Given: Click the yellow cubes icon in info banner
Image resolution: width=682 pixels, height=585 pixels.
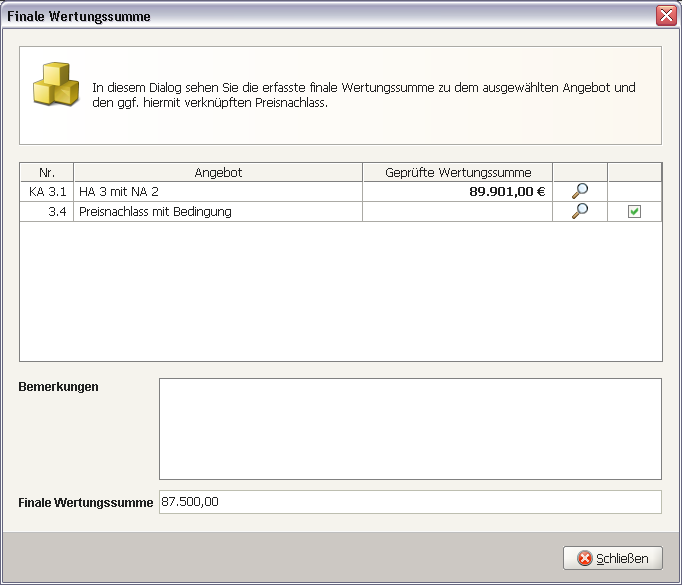Looking at the screenshot, I should [x=55, y=84].
